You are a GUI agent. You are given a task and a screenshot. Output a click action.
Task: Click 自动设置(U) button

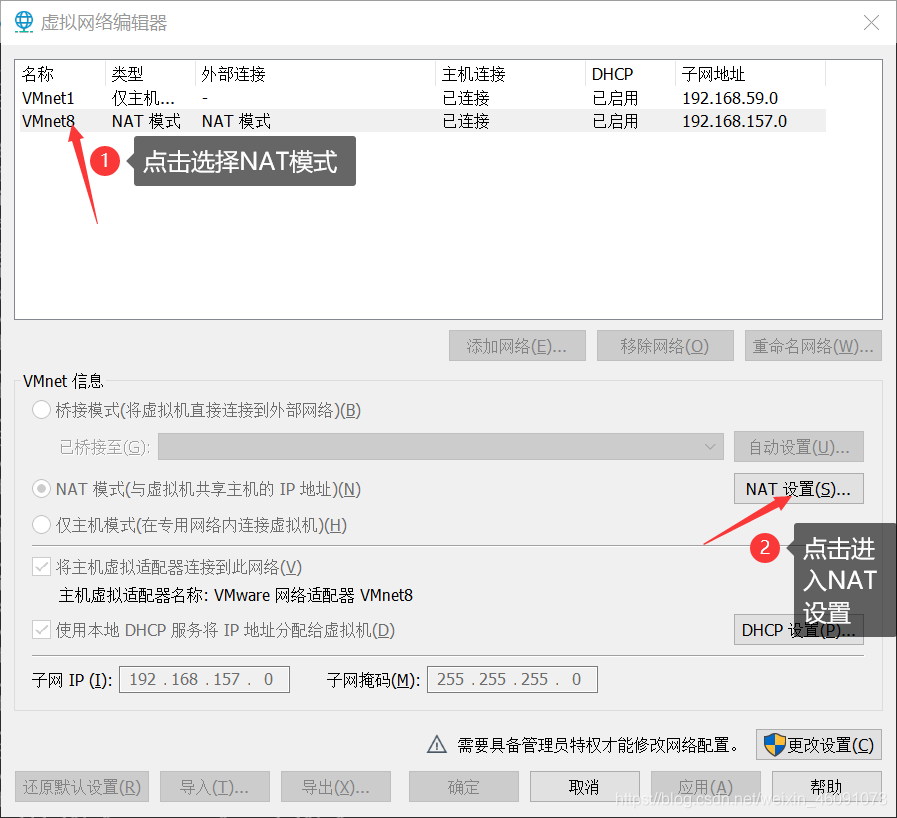pyautogui.click(x=799, y=446)
